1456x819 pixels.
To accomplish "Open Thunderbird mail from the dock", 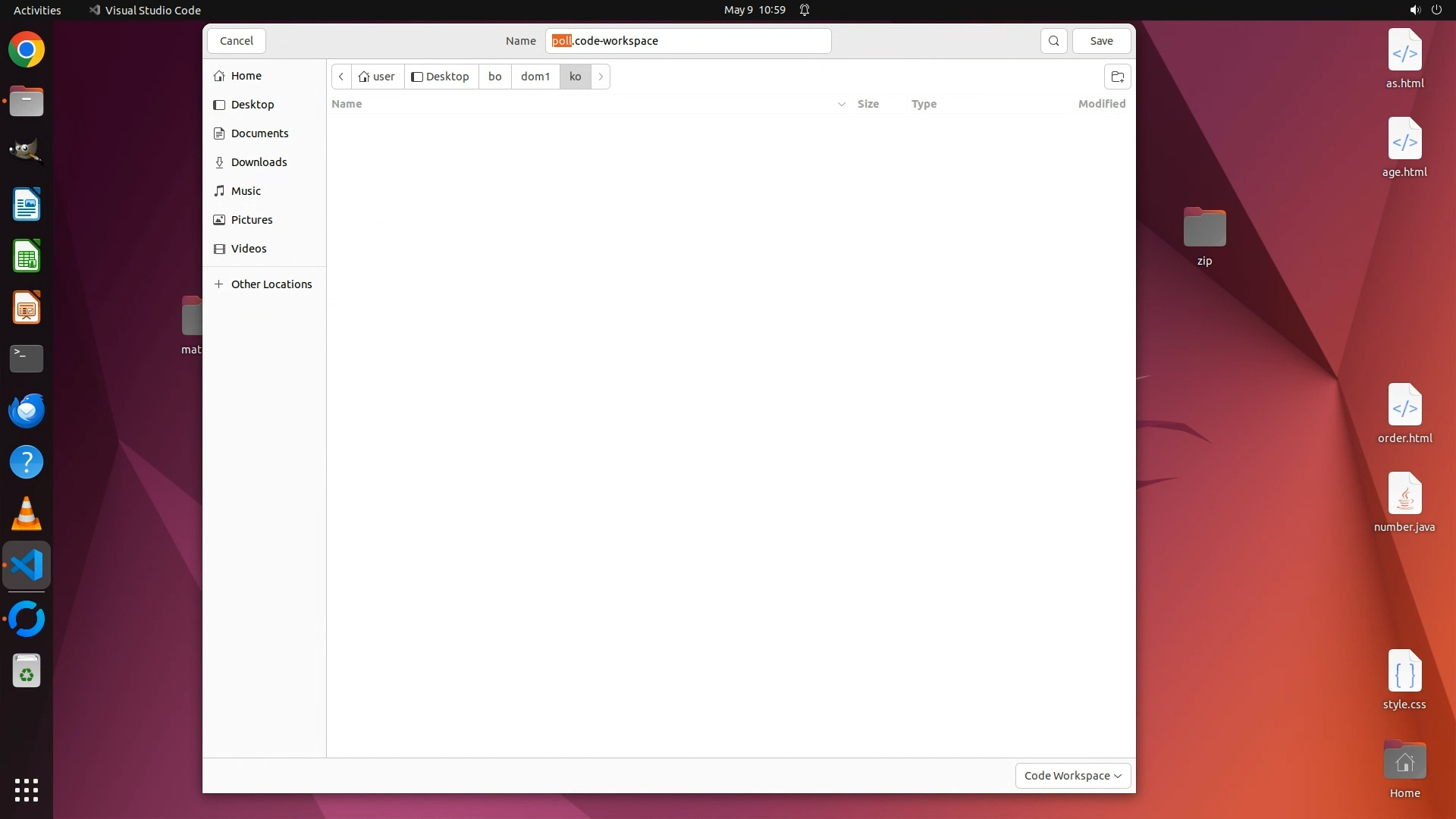I will 27,410.
